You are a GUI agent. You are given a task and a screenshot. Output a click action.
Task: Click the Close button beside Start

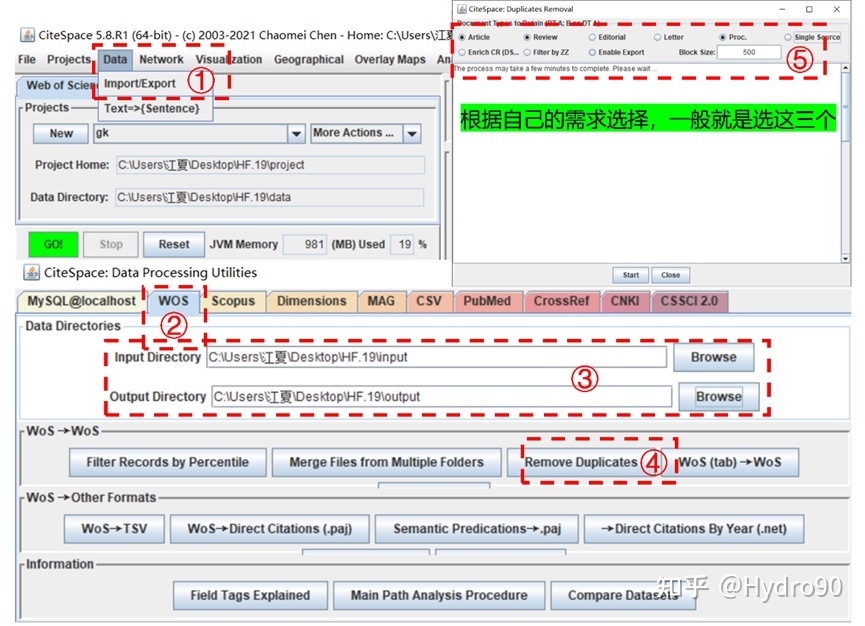click(670, 275)
